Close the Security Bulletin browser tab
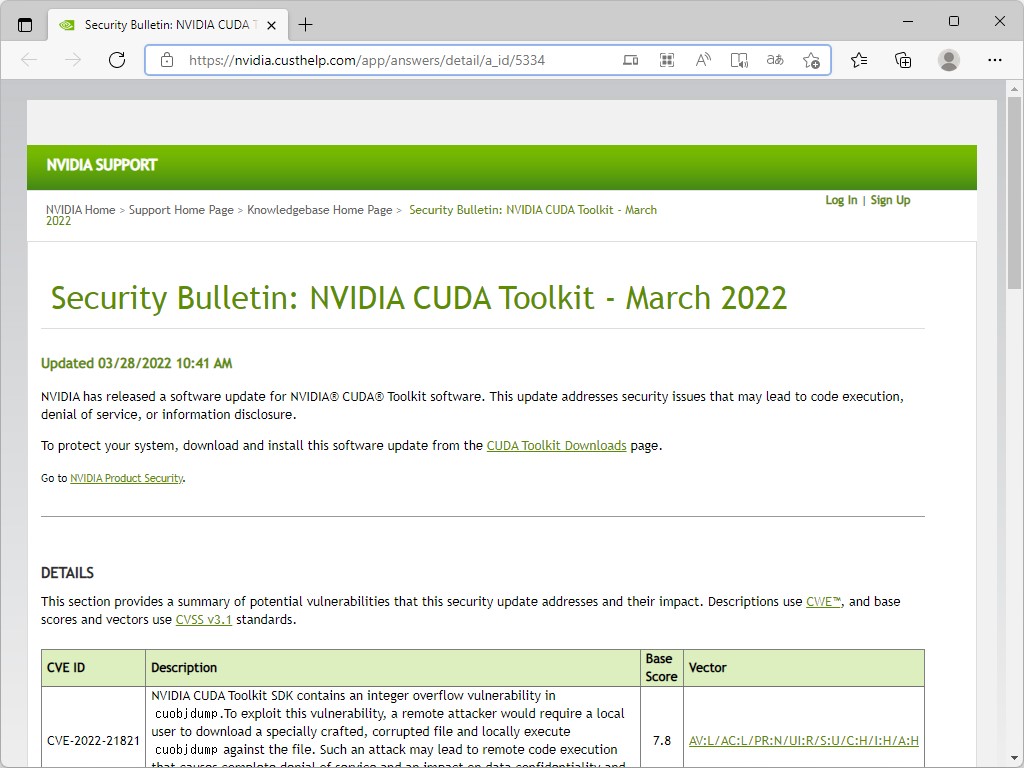Screen dimensions: 1024x768 click(272, 25)
